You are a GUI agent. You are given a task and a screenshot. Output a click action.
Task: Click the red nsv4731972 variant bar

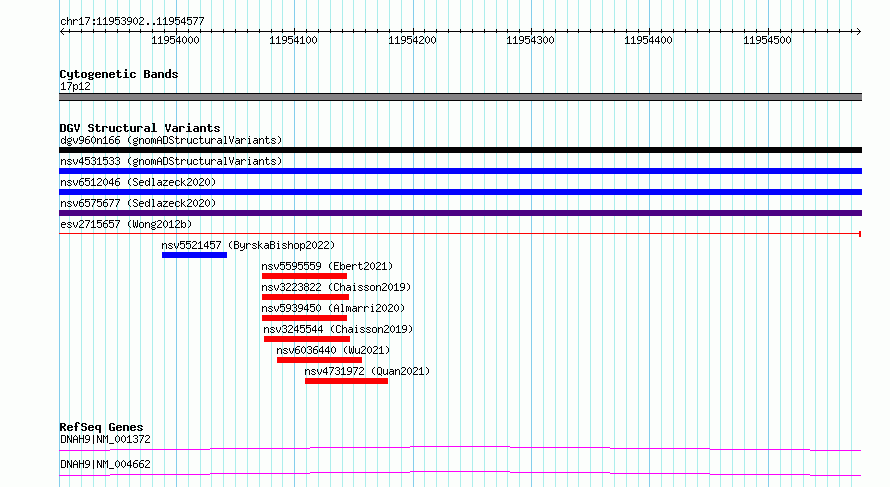pyautogui.click(x=346, y=381)
